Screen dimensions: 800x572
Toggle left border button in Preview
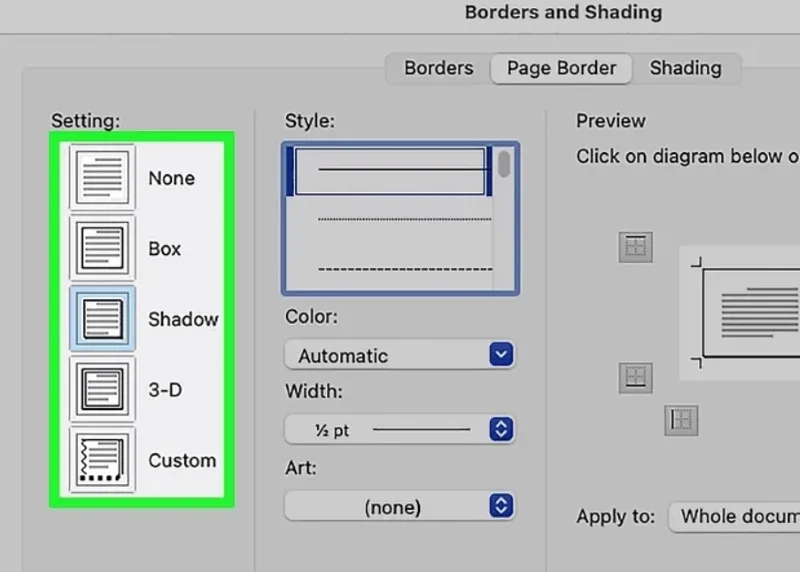pyautogui.click(x=681, y=420)
